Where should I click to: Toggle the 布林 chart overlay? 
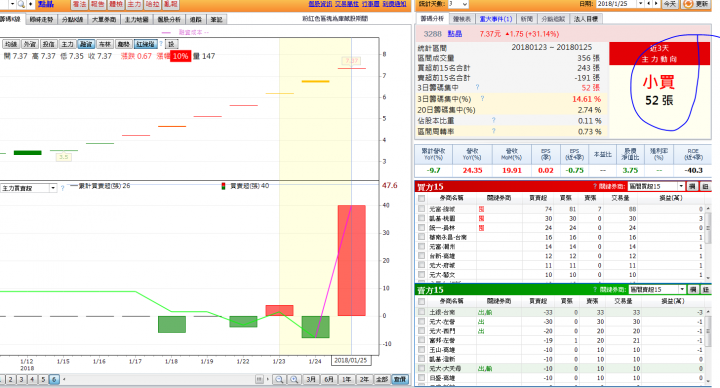(x=105, y=44)
